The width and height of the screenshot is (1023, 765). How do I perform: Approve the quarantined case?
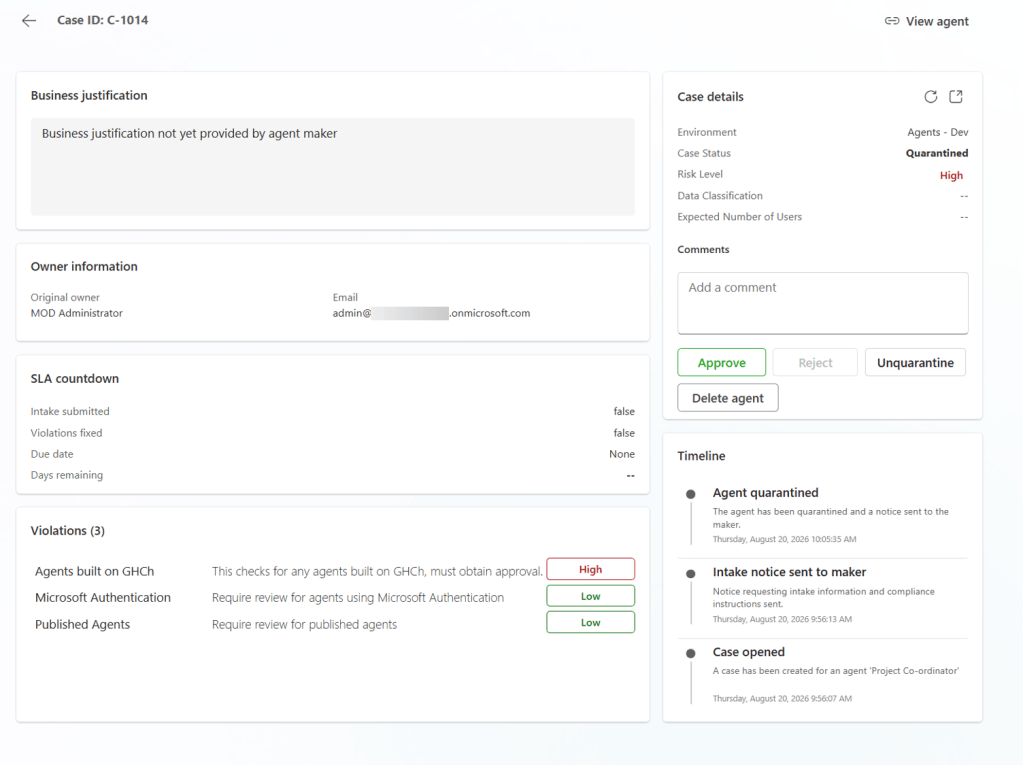click(x=722, y=363)
